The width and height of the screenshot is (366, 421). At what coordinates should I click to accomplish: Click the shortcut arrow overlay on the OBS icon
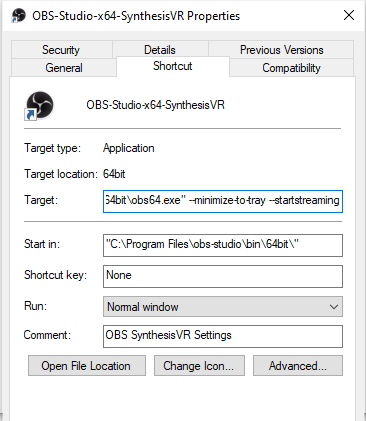30,115
